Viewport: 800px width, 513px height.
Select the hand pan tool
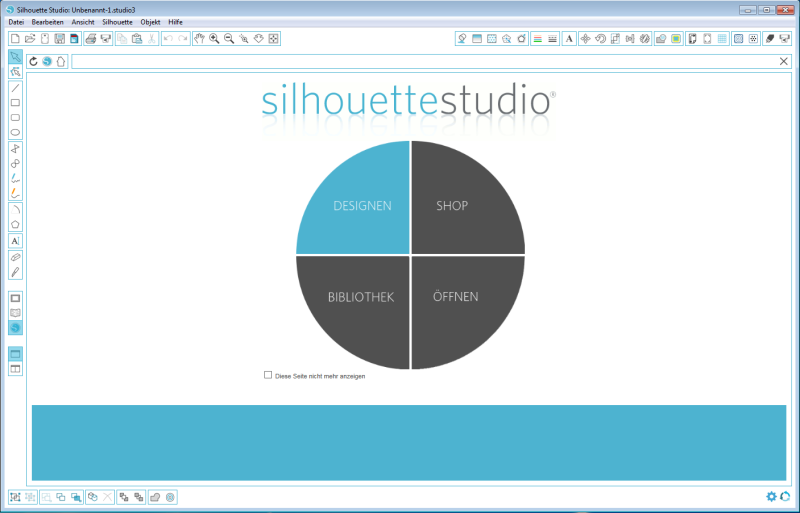[199, 39]
